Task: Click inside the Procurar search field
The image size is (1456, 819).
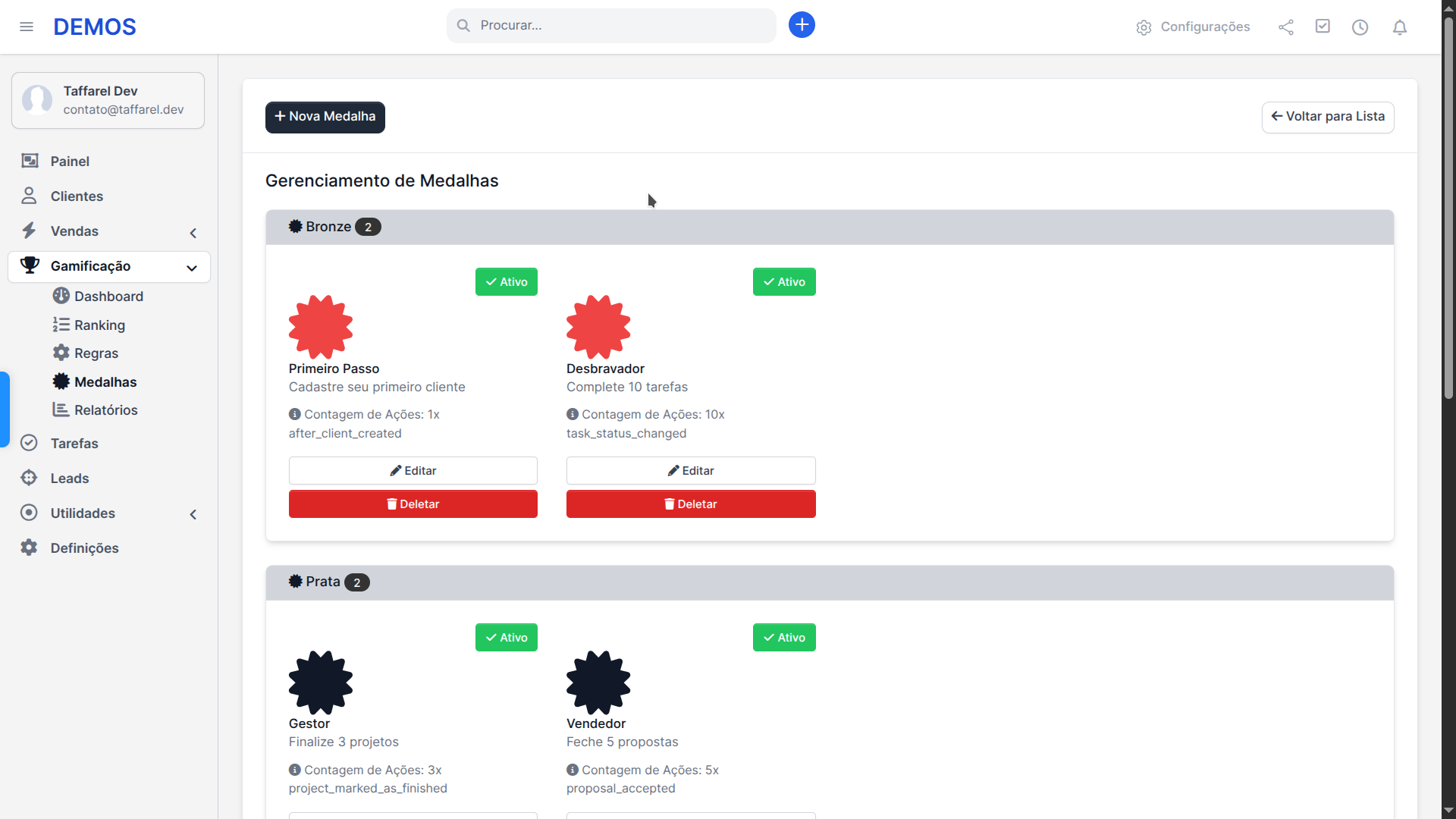Action: click(x=610, y=25)
